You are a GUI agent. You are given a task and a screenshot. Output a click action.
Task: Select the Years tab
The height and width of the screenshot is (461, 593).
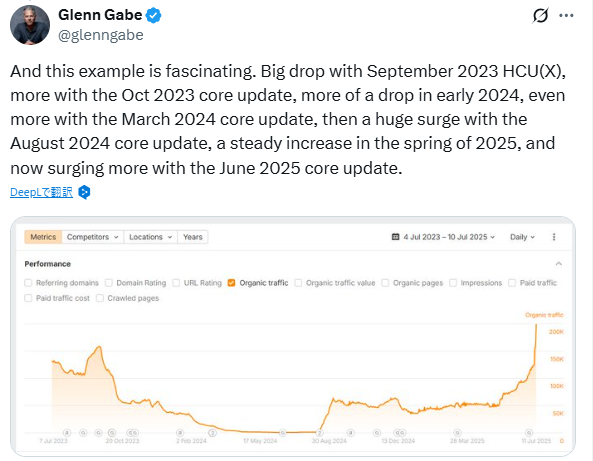(192, 237)
